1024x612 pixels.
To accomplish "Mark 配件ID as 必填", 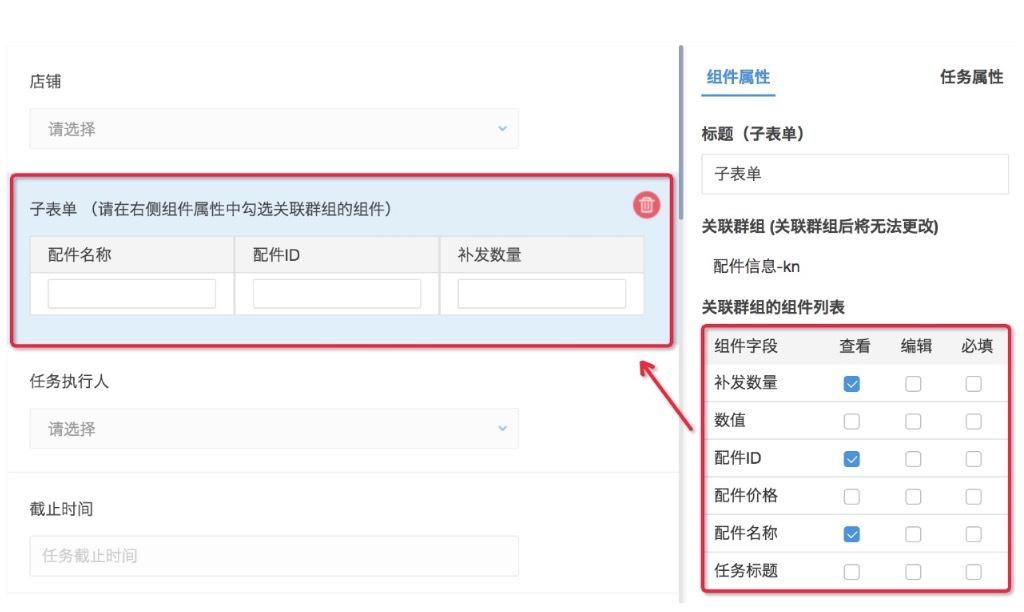I will click(973, 459).
